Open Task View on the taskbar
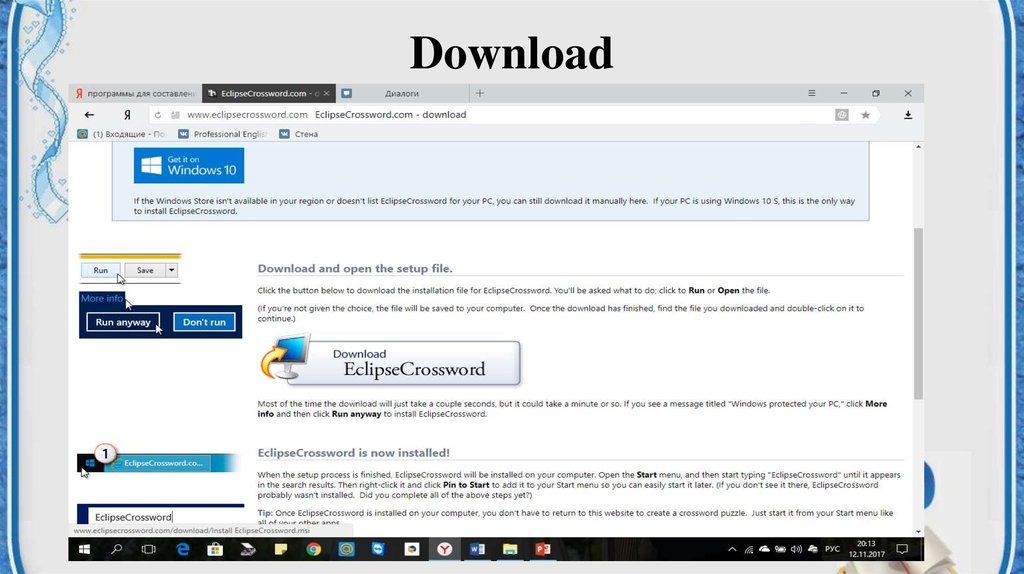Image resolution: width=1024 pixels, height=574 pixels. (149, 549)
